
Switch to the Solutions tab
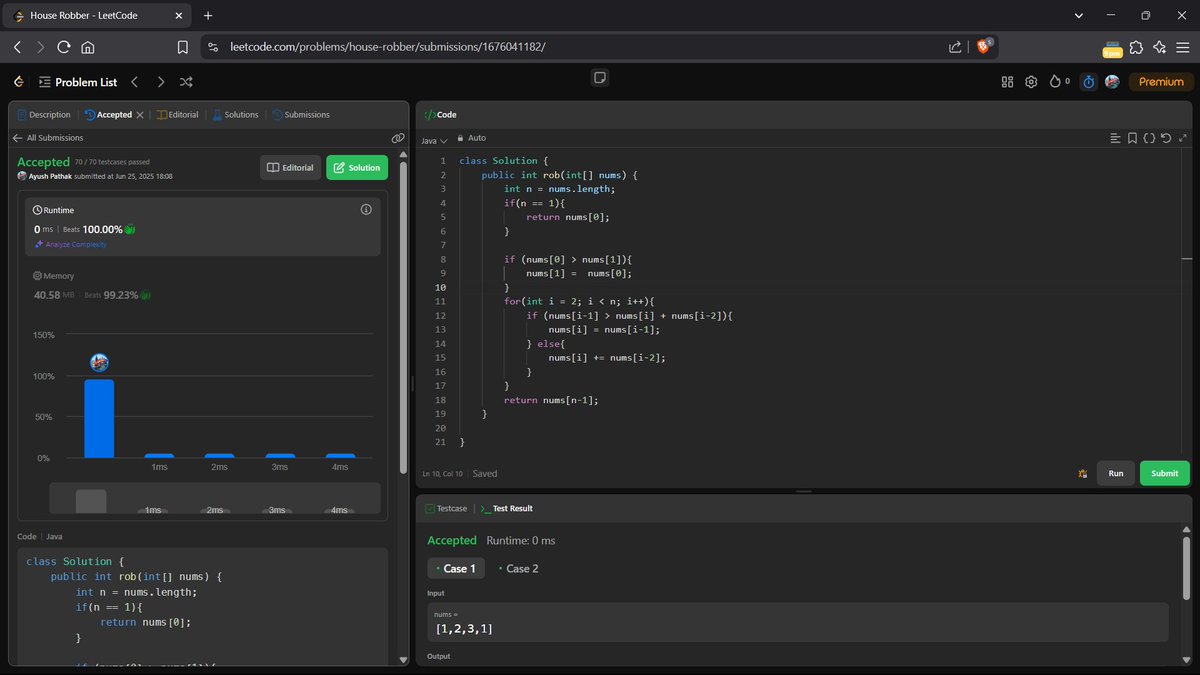tap(236, 114)
